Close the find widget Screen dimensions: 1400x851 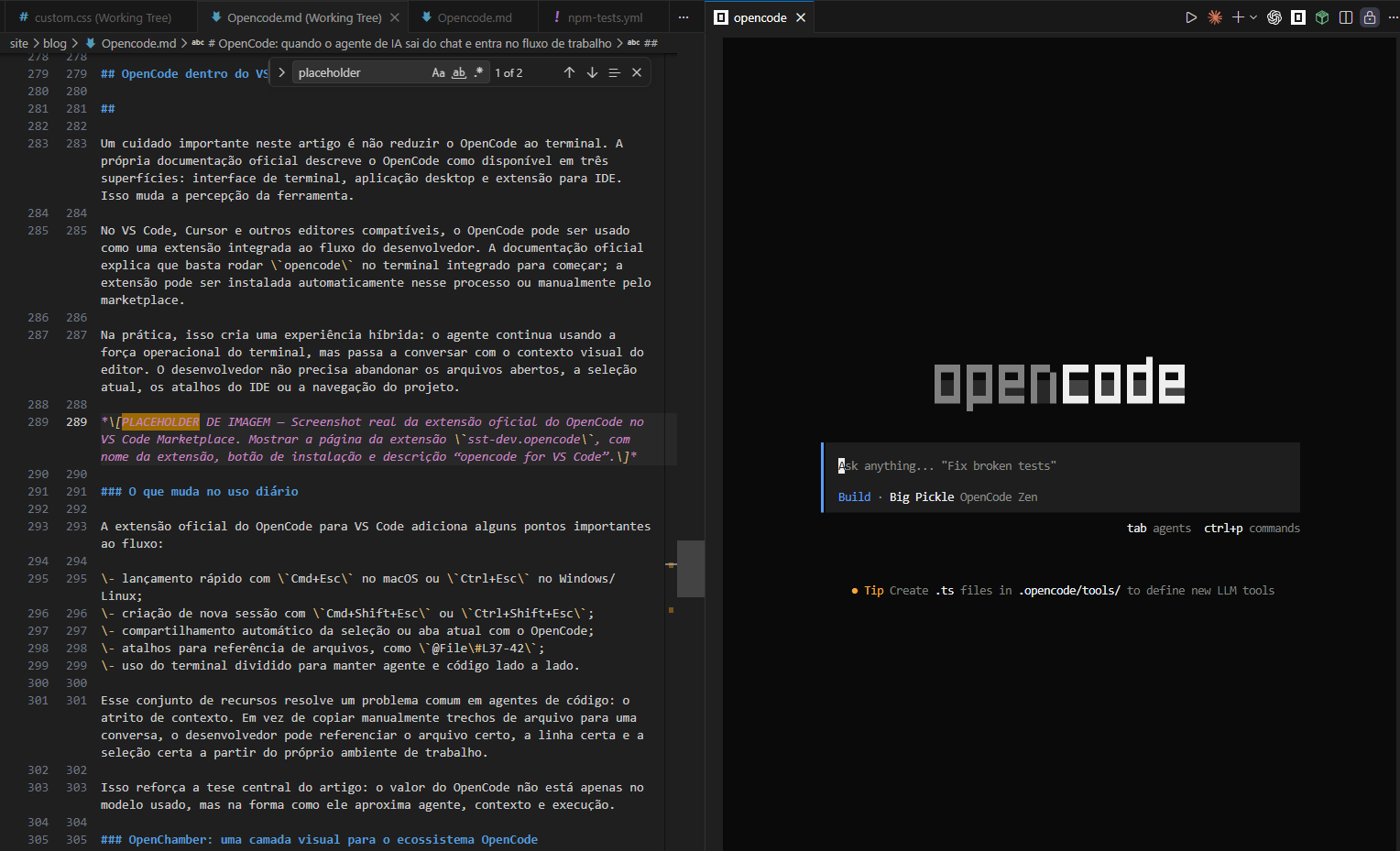[637, 72]
